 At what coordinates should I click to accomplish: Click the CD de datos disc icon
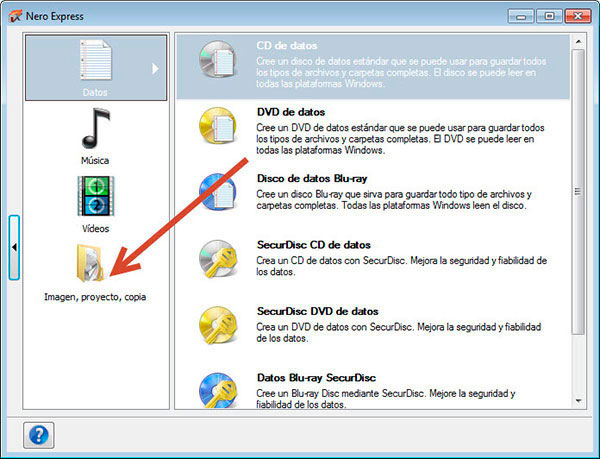pos(217,59)
